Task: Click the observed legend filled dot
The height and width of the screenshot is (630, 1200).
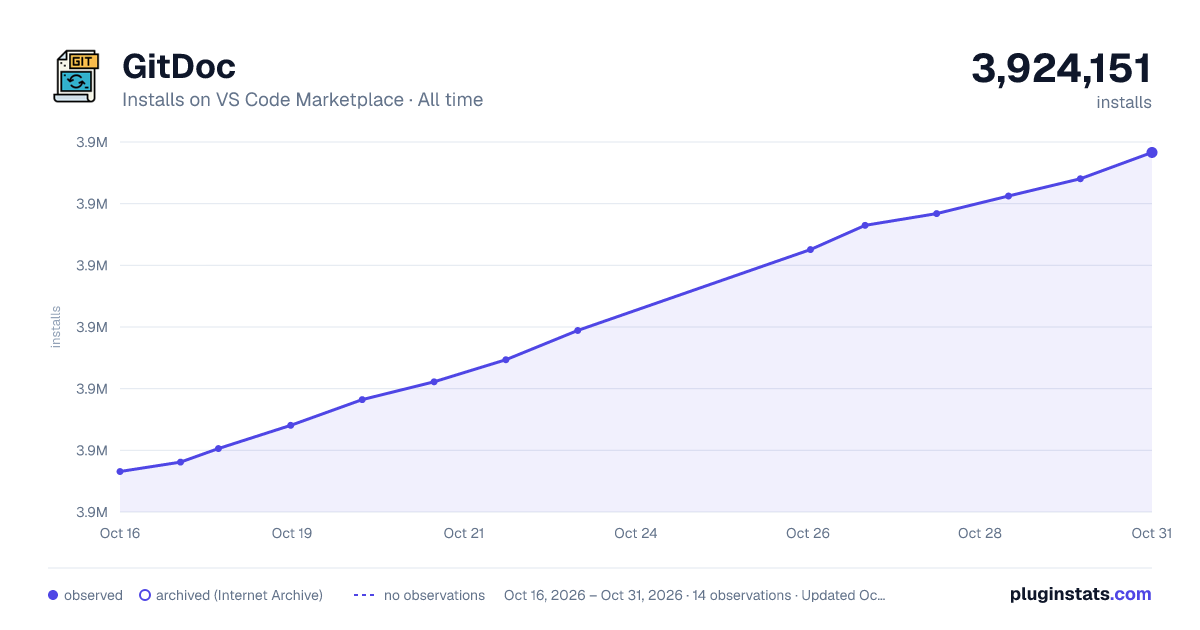Action: click(53, 595)
